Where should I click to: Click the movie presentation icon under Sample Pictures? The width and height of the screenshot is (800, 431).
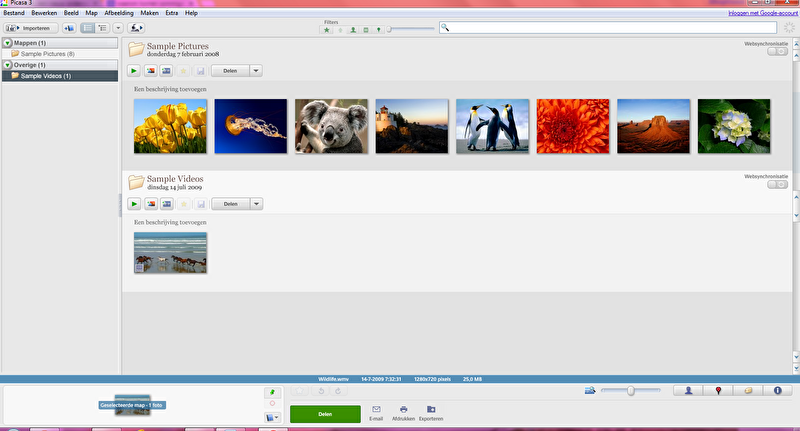pos(166,71)
